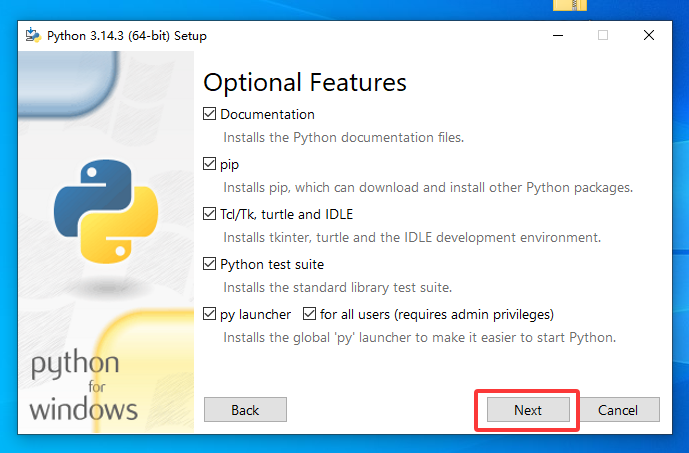
Task: Disable the Python test suite option
Action: point(210,264)
